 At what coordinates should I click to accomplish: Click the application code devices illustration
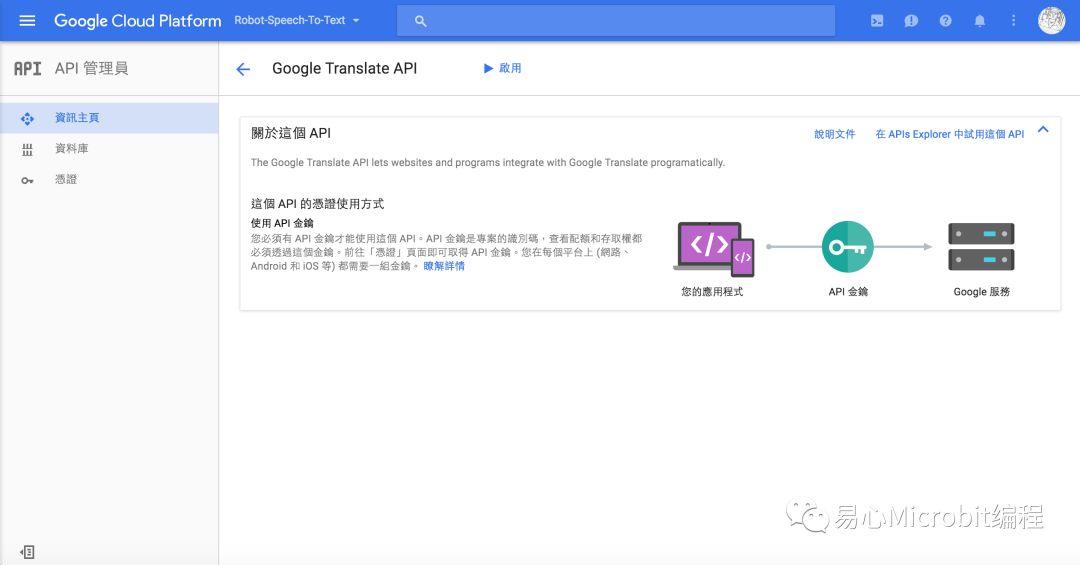tap(714, 249)
